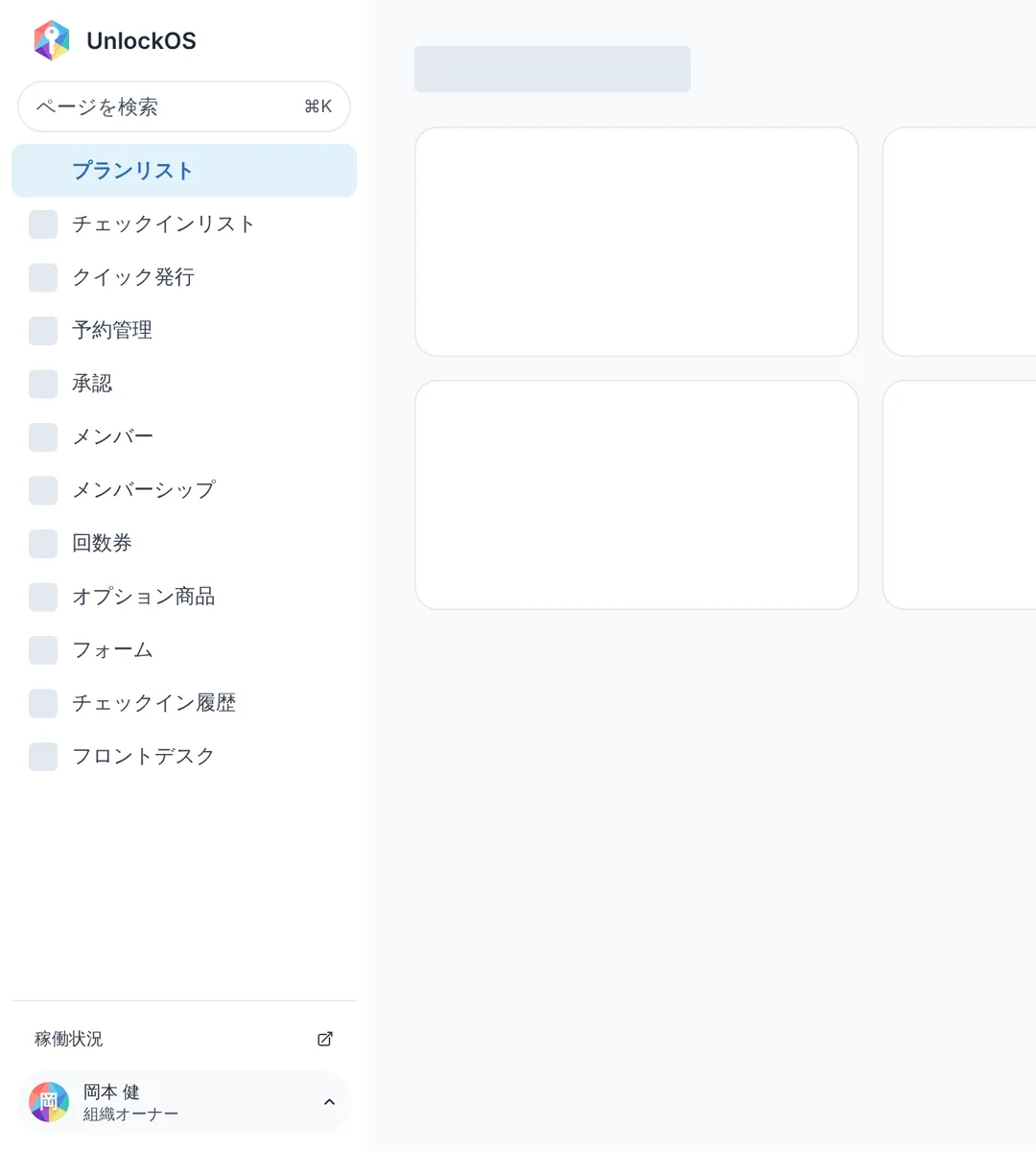This screenshot has height=1151, width=1036.
Task: Focus the ページを検索 search field
Action: coord(184,106)
